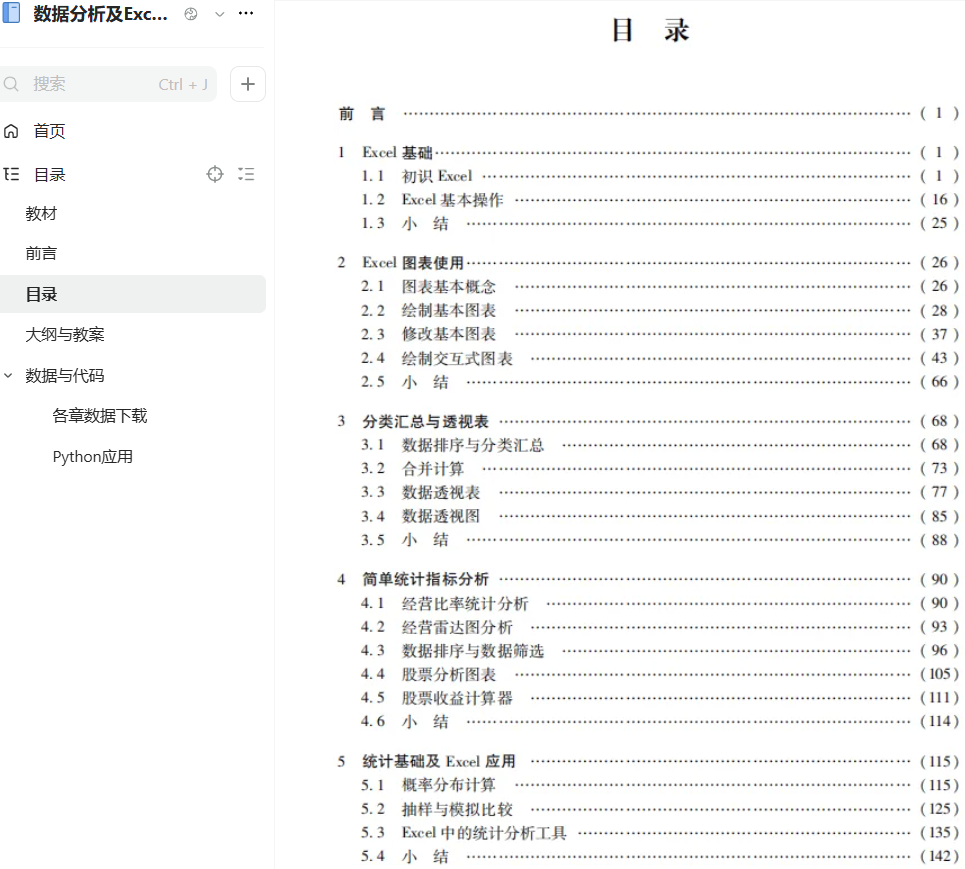Click entry 'Excel 中的统计分析工具'
This screenshot has height=869, width=965.
[484, 833]
